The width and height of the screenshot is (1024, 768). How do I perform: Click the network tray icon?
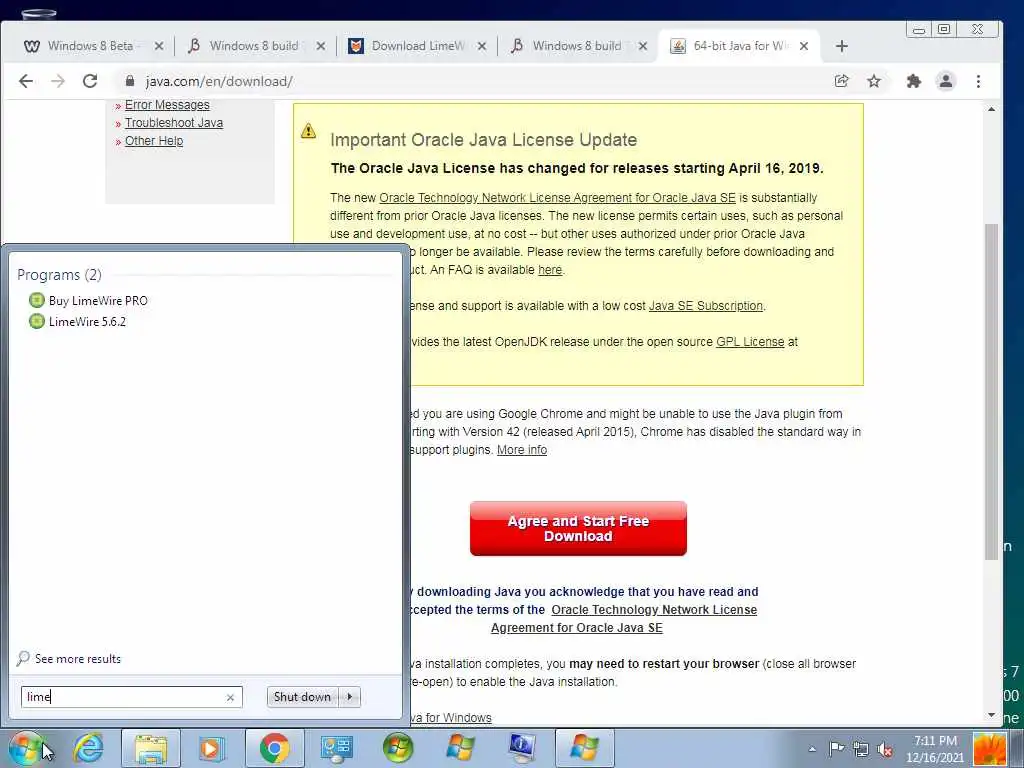[861, 749]
